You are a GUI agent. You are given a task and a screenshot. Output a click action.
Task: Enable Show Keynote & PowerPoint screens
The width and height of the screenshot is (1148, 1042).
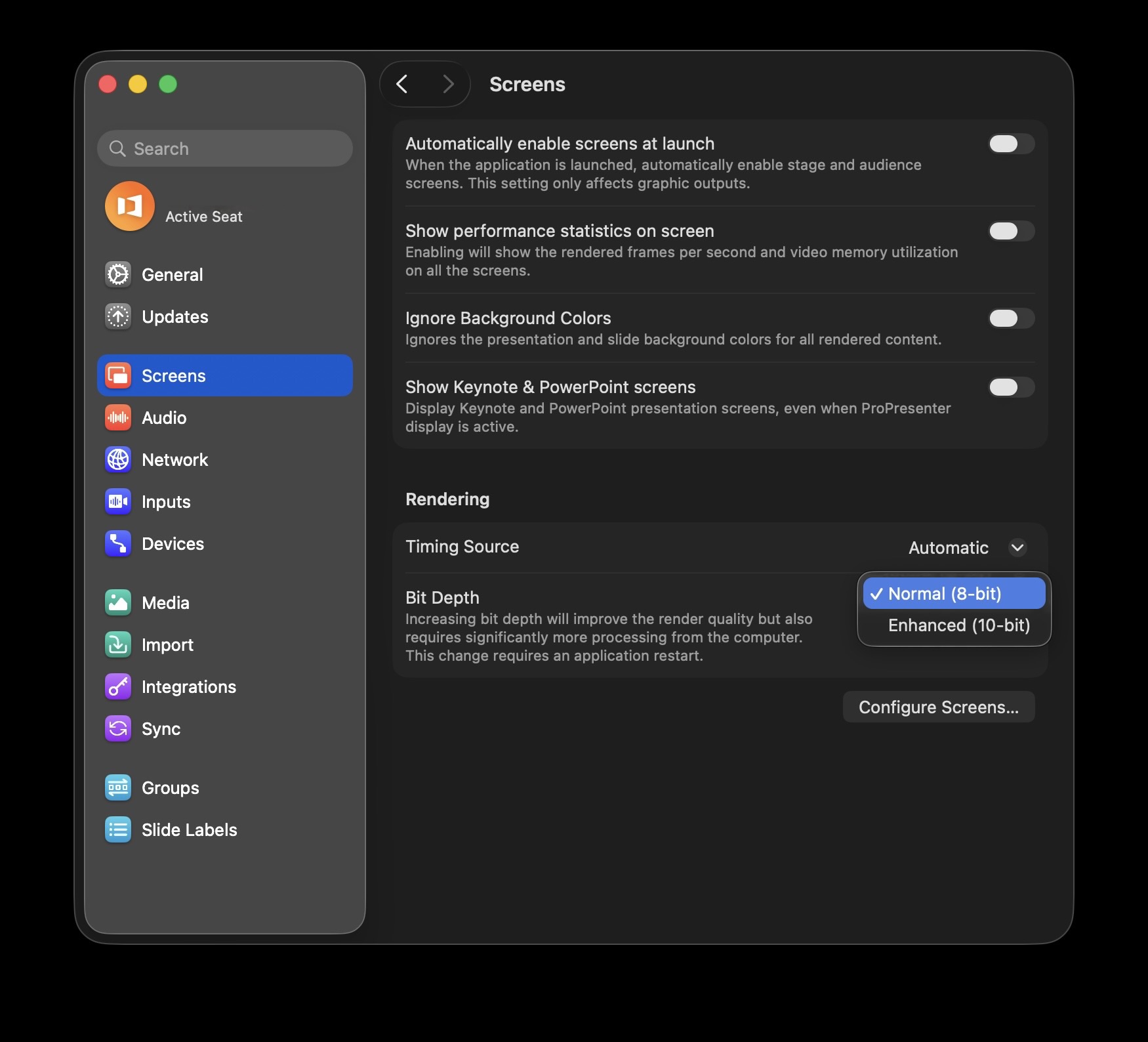pyautogui.click(x=1011, y=387)
